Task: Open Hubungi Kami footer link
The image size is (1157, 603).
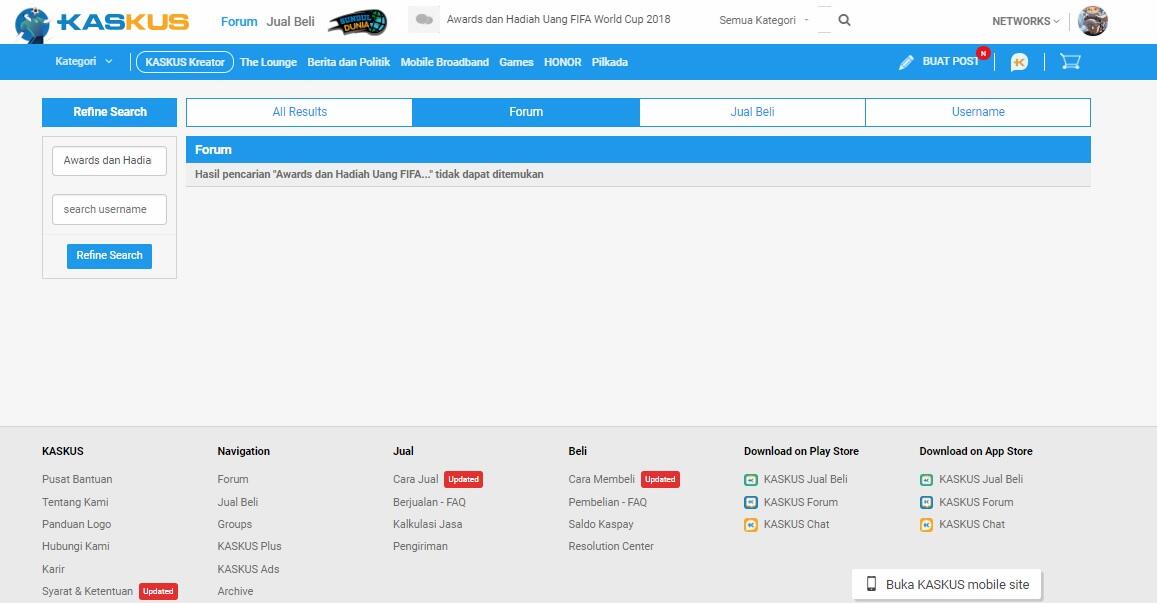Action: pos(76,547)
